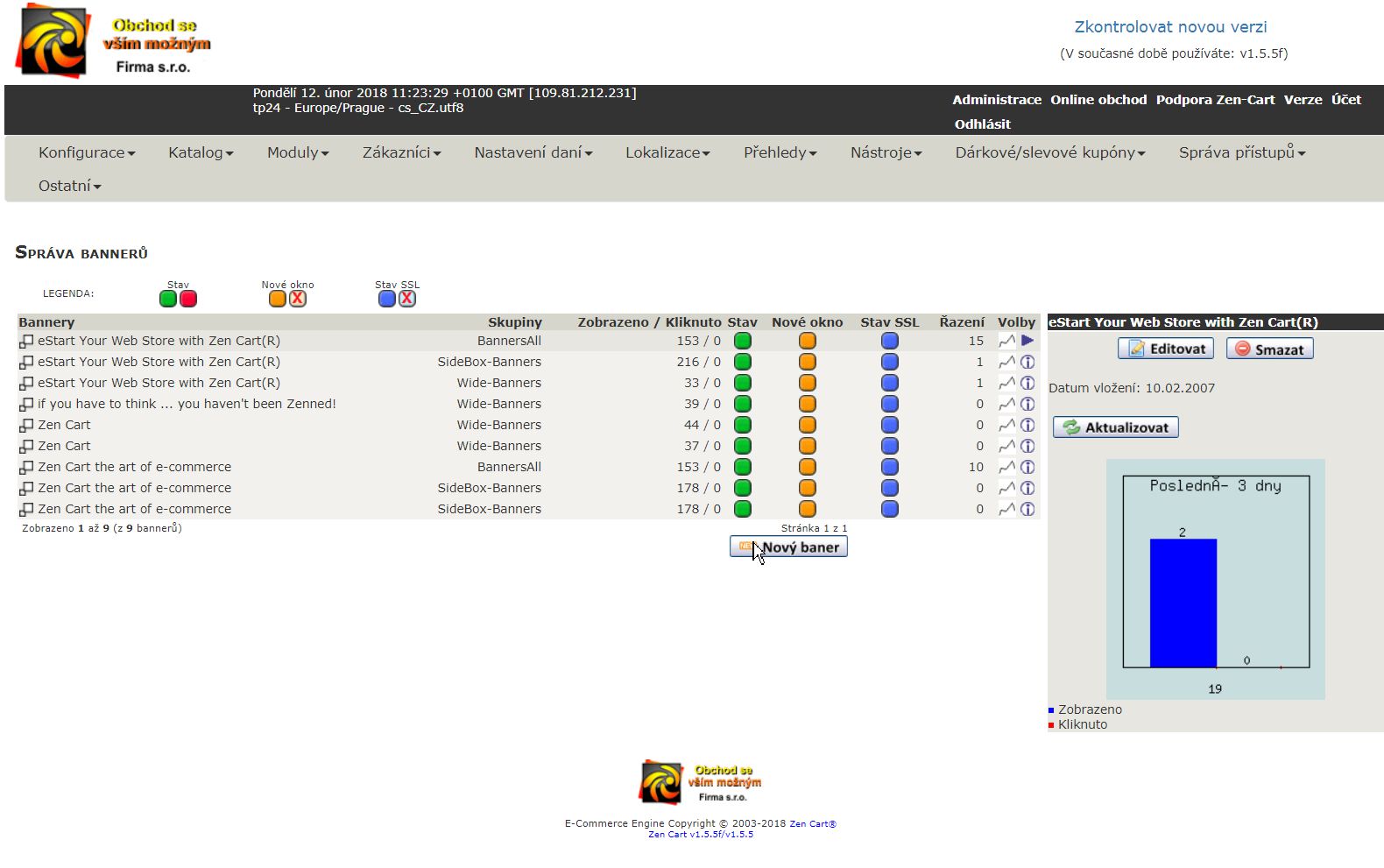This screenshot has width=1384, height=868.
Task: Click the Editovat button in side panel
Action: click(1165, 349)
